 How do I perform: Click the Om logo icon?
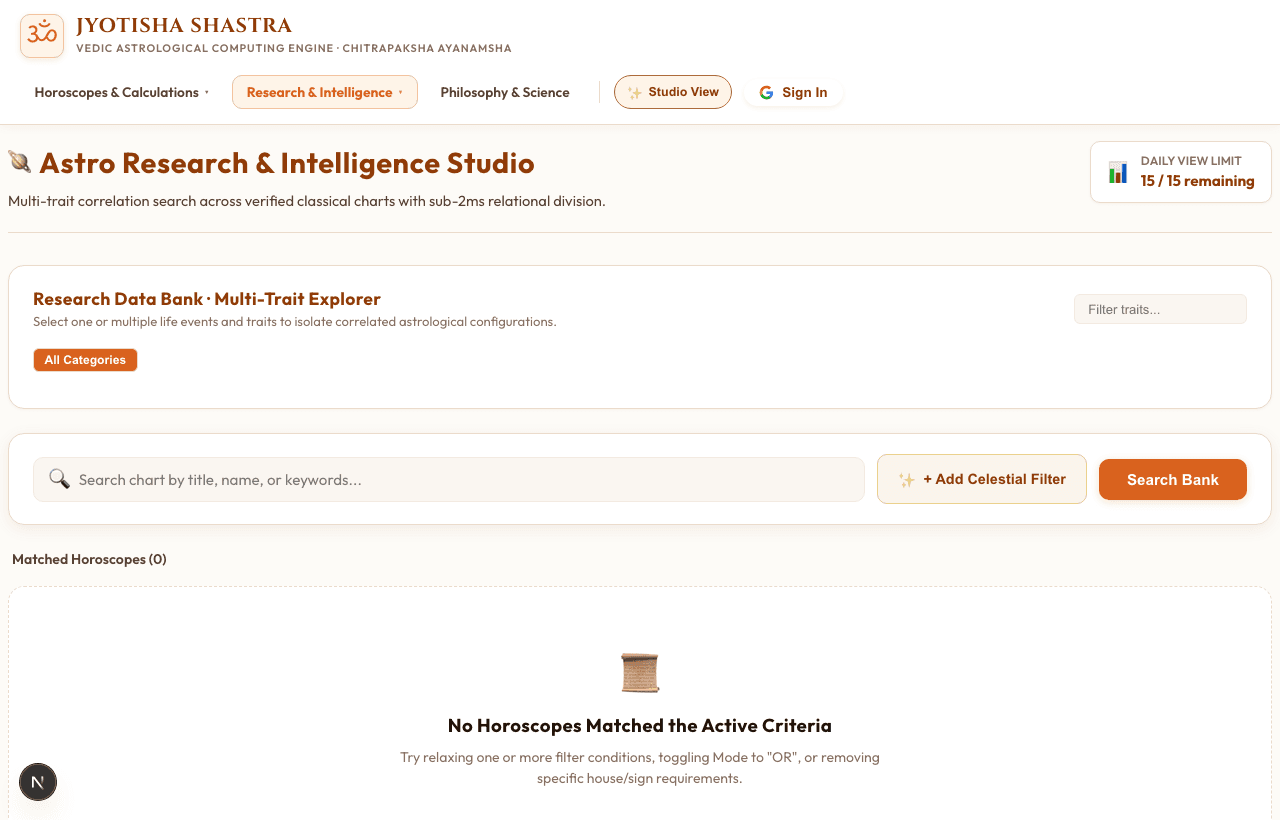(x=42, y=36)
